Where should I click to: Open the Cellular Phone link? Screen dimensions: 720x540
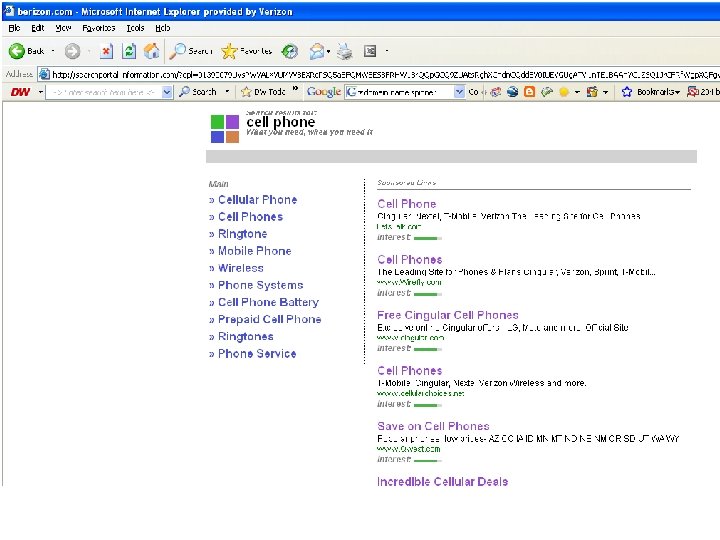(258, 200)
